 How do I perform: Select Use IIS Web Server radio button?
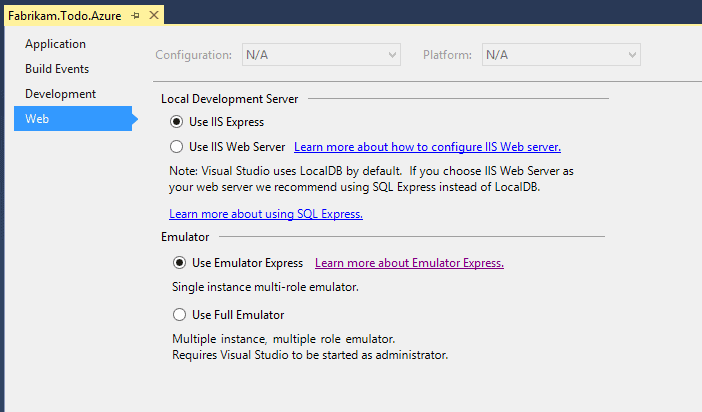176,146
